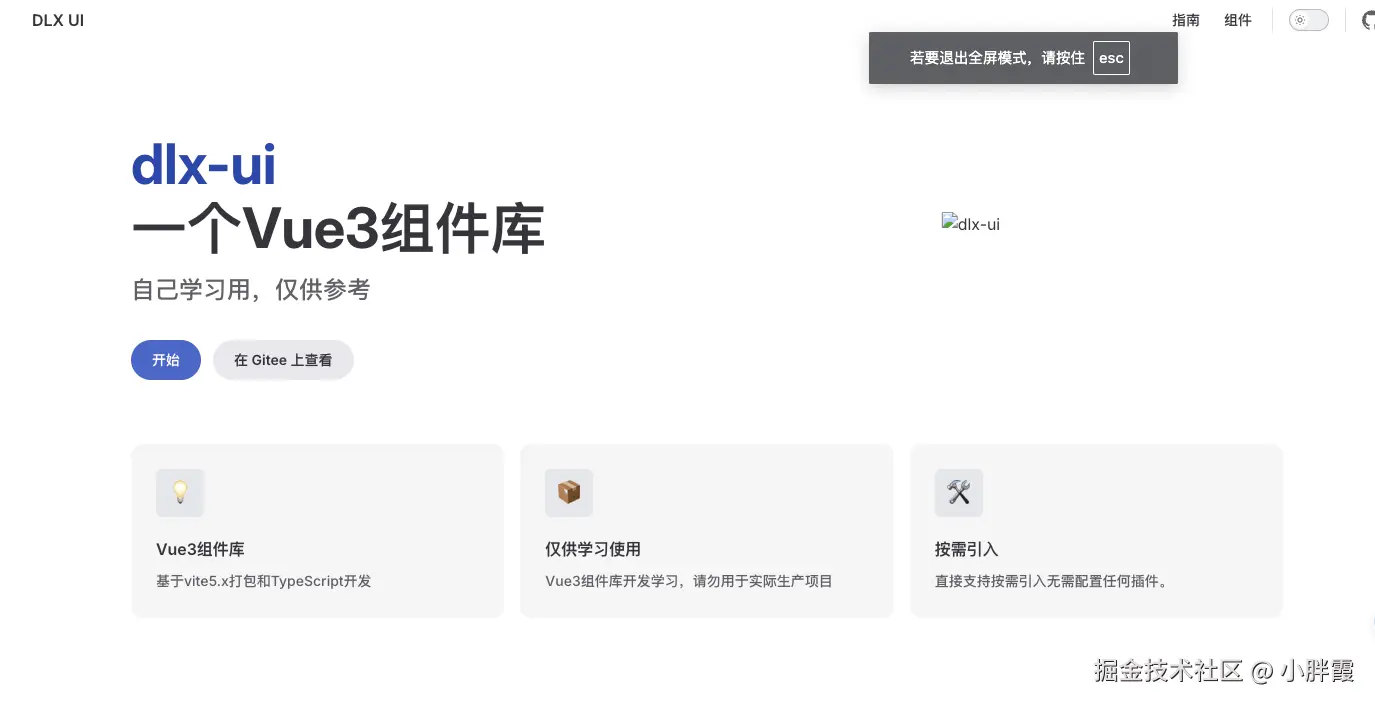Open the 组件 navigation item
This screenshot has height=705, width=1375.
click(x=1238, y=20)
